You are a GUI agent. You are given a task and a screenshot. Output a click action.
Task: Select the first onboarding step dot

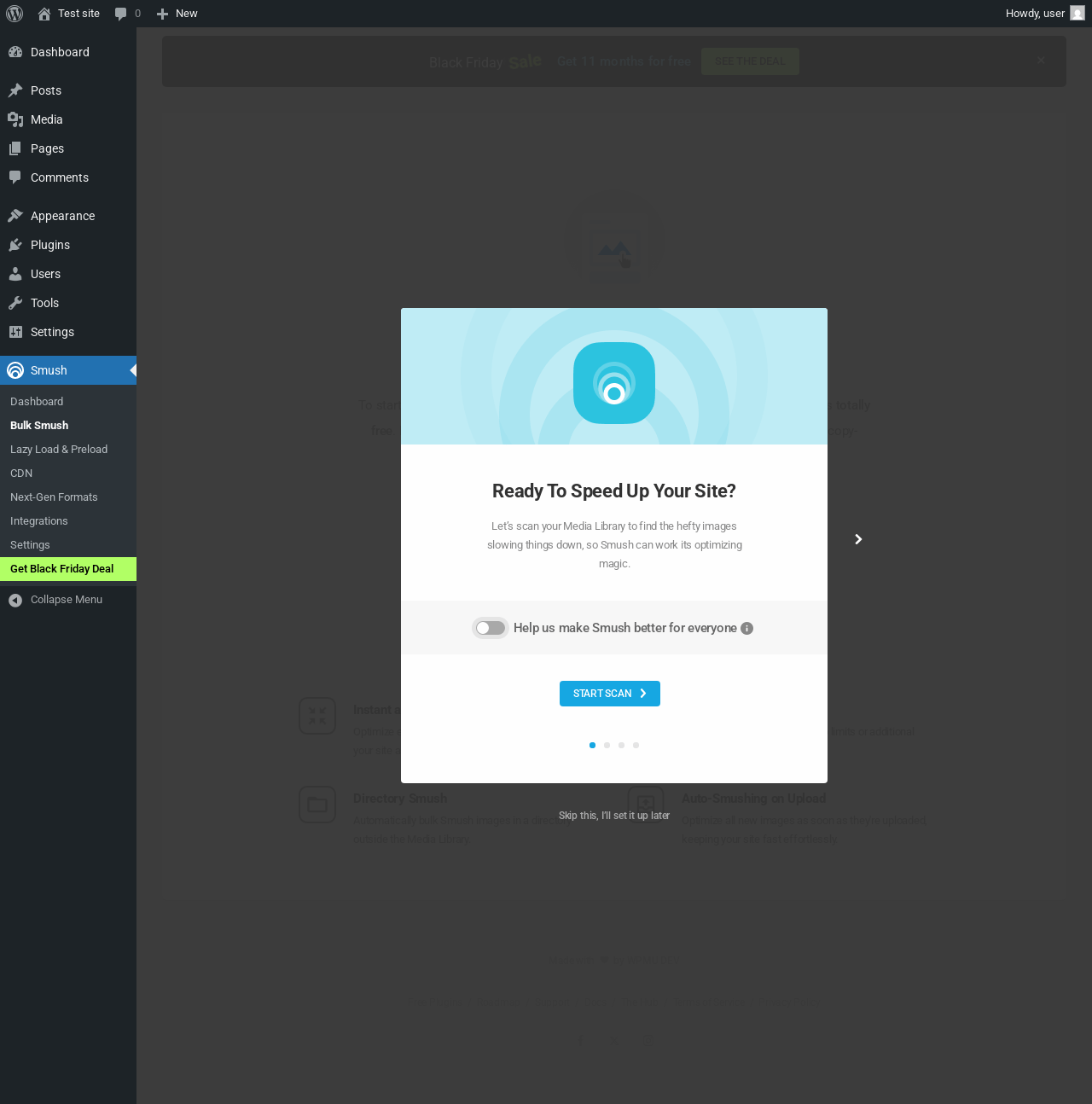tap(592, 745)
